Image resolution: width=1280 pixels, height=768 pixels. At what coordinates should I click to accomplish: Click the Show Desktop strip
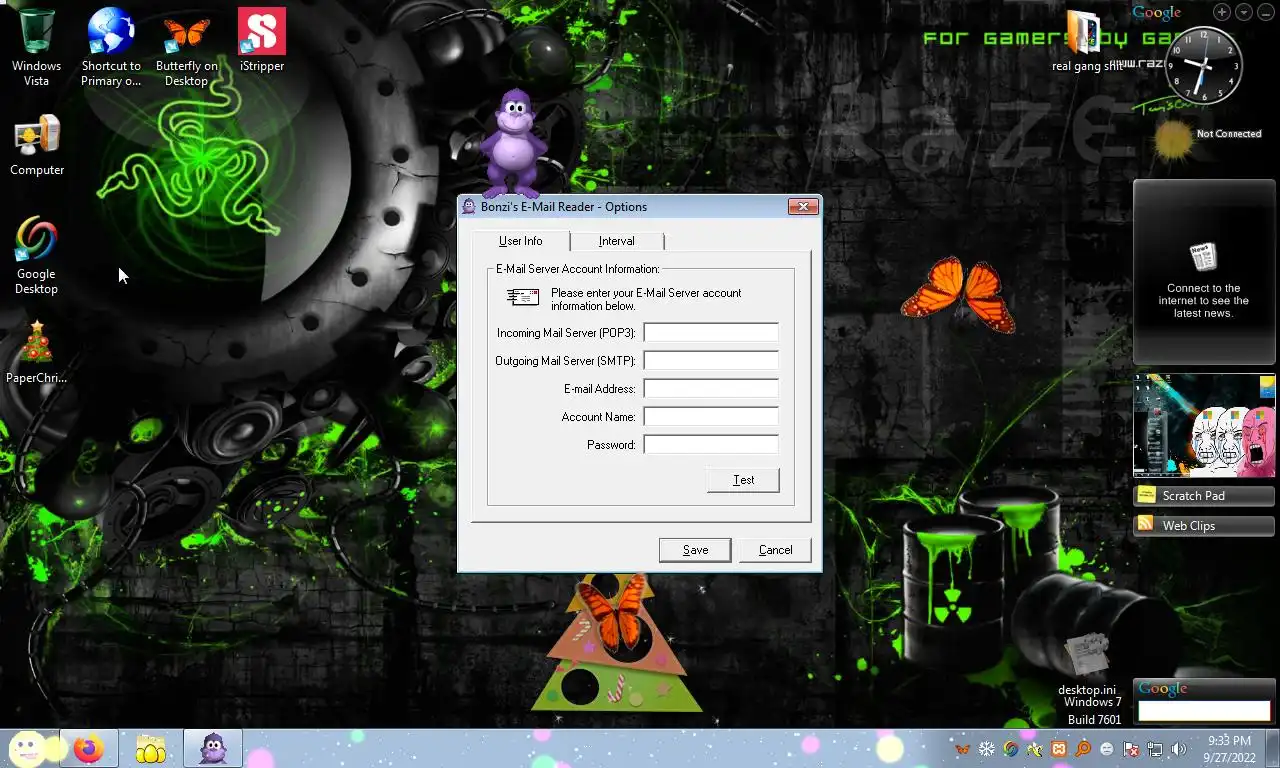click(x=1273, y=748)
